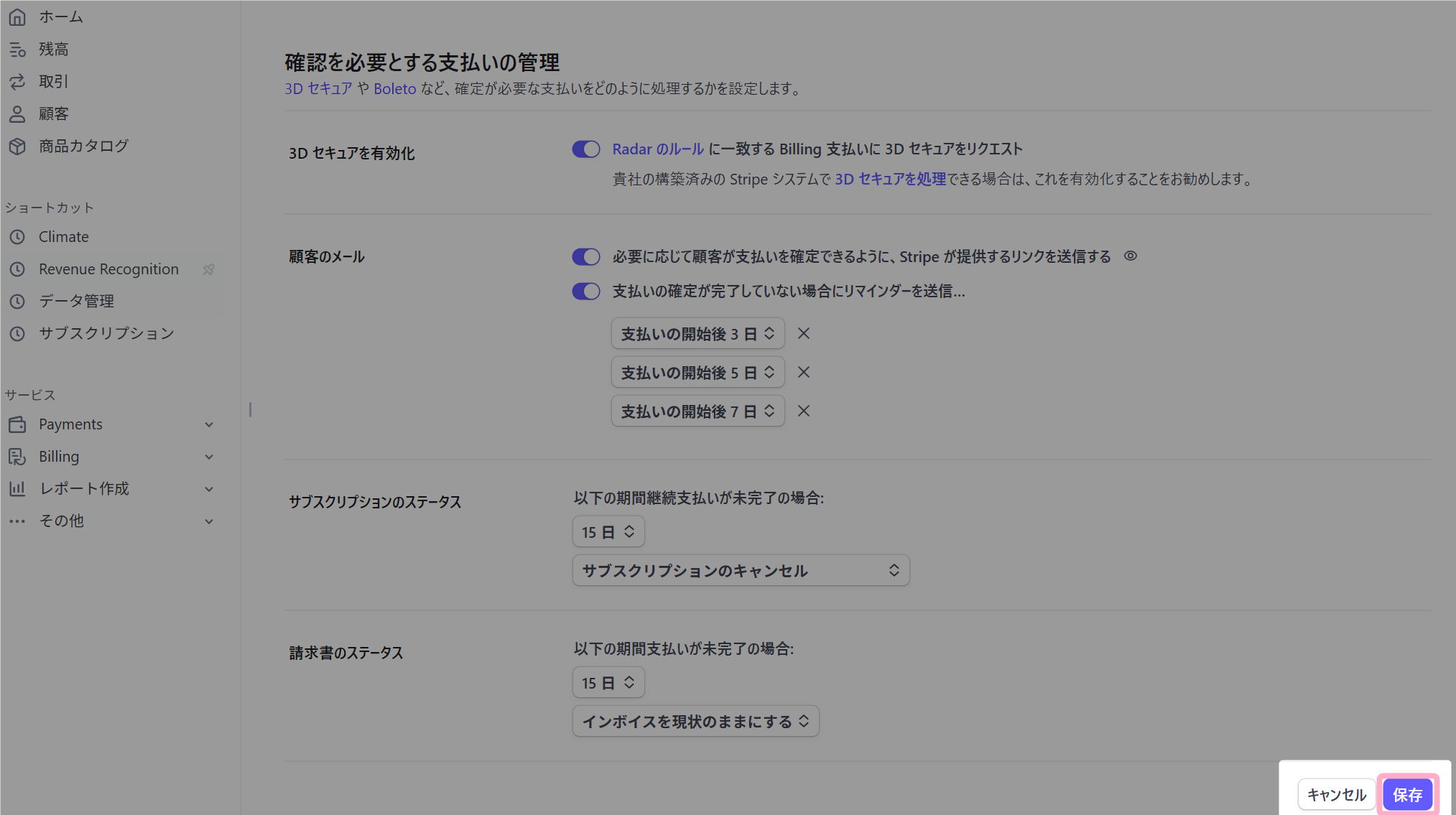Screen dimensions: 1456x815
Task: Toggle 3D セキュア request for Billing payments
Action: click(x=586, y=149)
